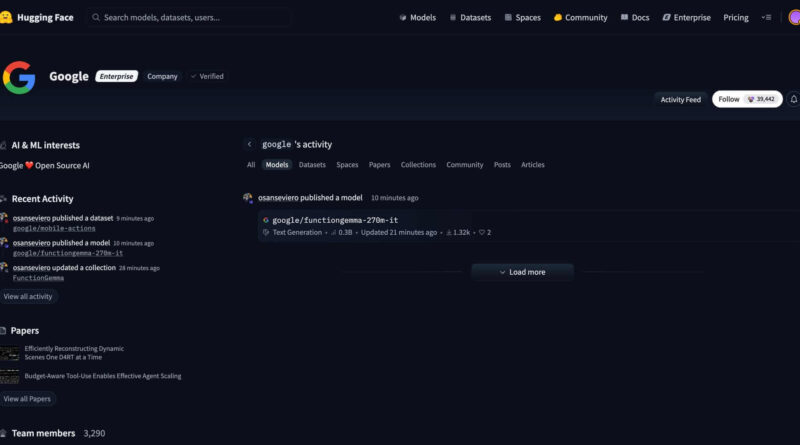Focus the search models, datasets, users field

pyautogui.click(x=190, y=17)
